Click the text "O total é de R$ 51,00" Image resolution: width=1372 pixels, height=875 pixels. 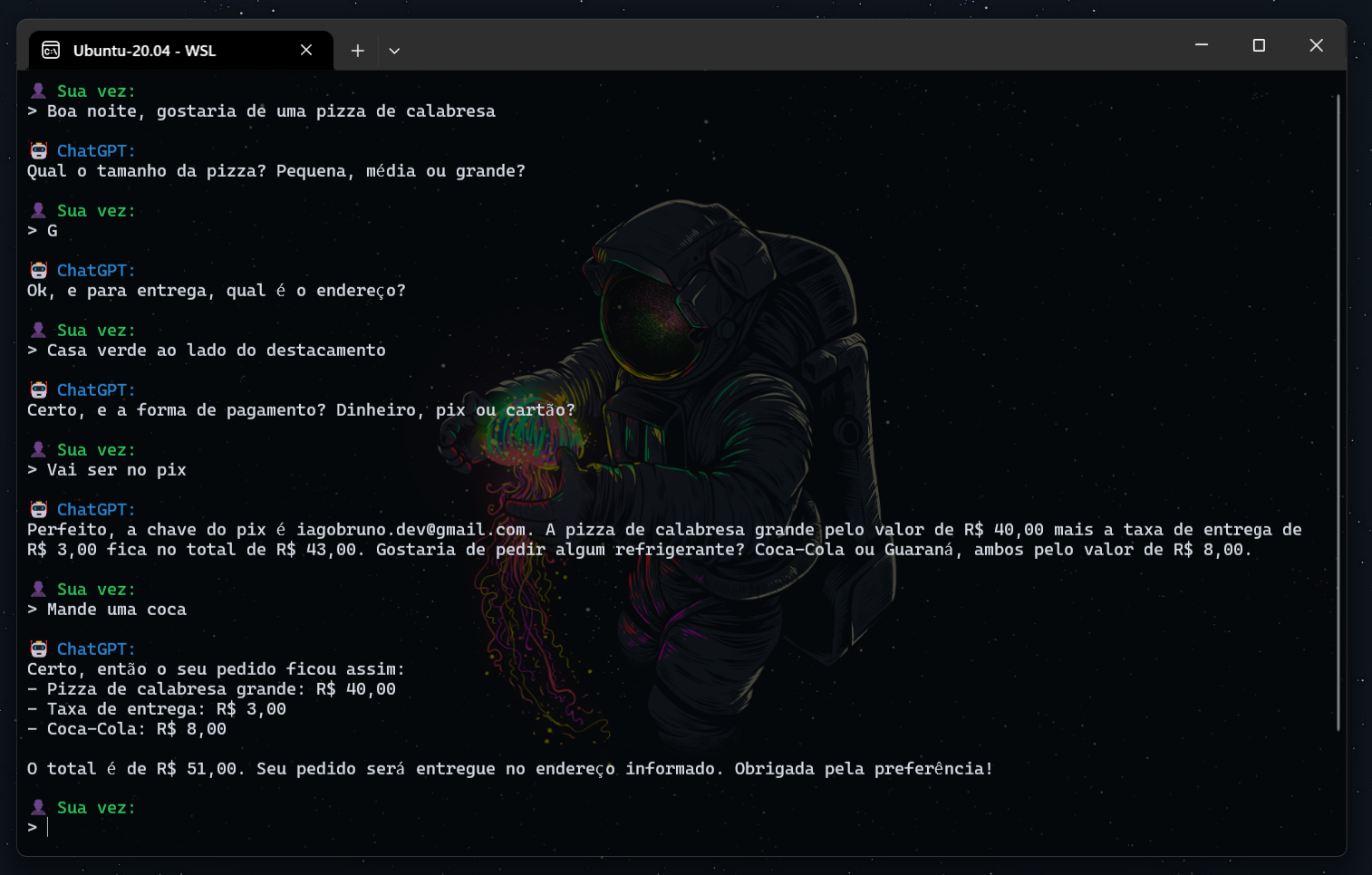[x=132, y=769]
